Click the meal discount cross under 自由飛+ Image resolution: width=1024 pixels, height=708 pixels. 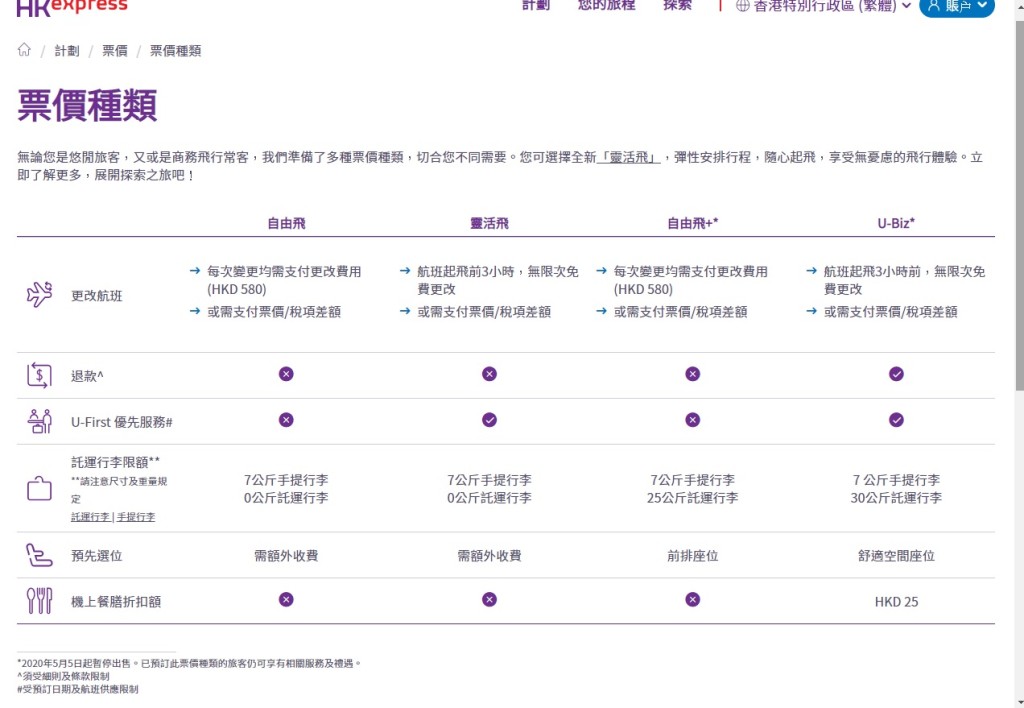click(693, 600)
